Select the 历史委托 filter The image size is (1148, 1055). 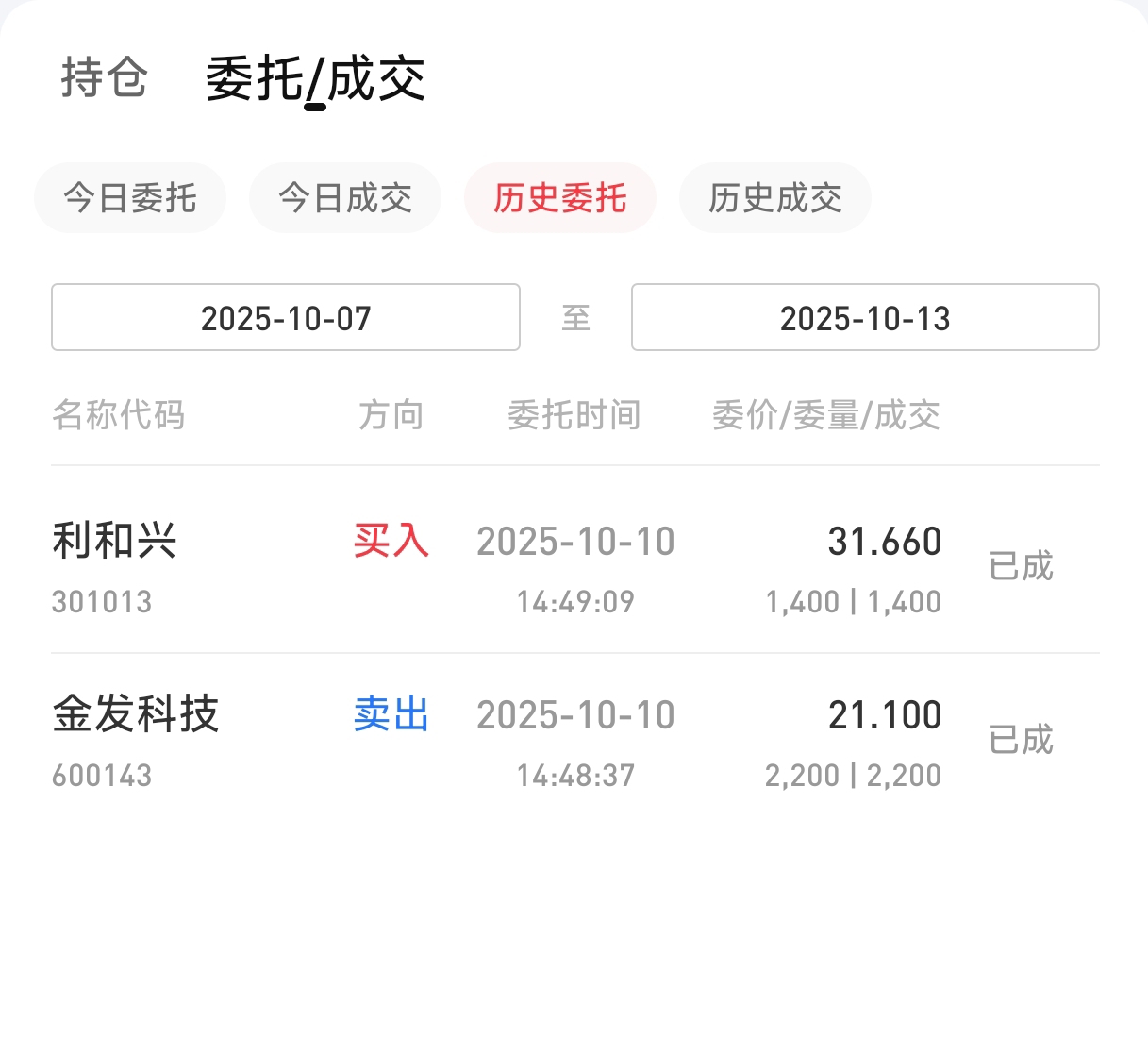pos(560,198)
